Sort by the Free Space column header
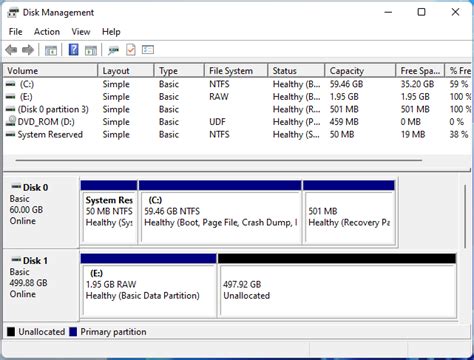This screenshot has width=474, height=360. click(420, 71)
